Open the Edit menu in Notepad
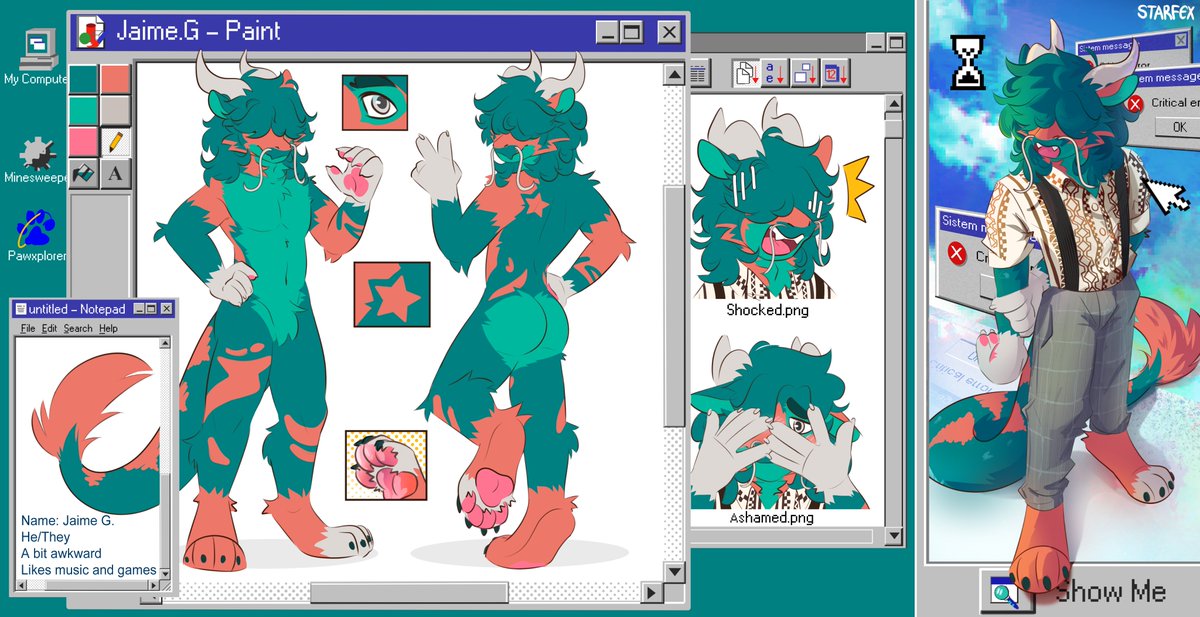The height and width of the screenshot is (617, 1200). point(49,328)
